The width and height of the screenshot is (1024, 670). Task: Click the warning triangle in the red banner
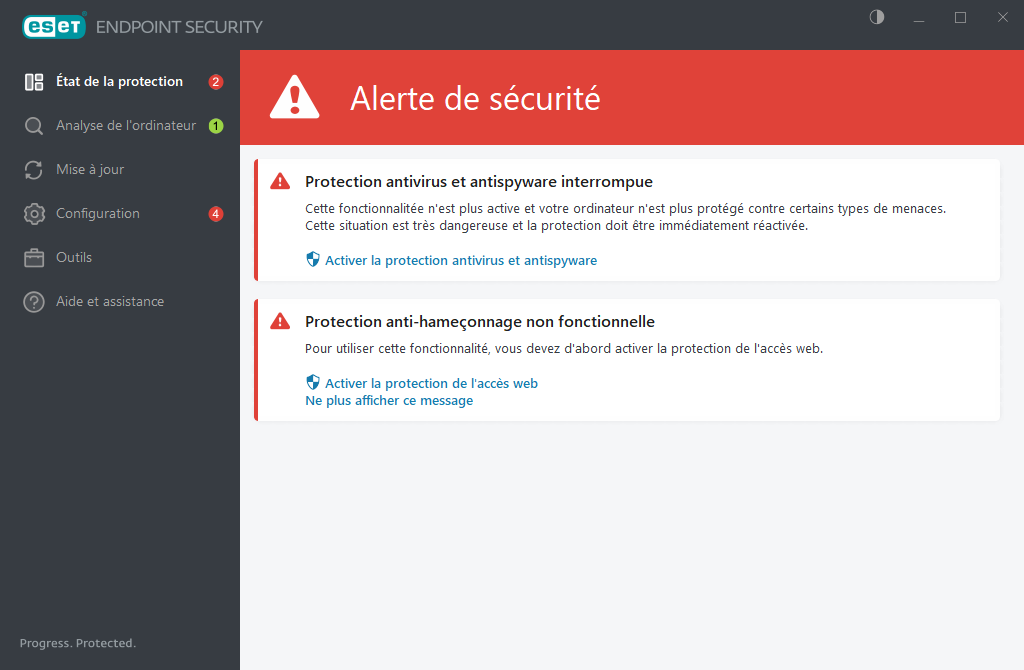[294, 96]
